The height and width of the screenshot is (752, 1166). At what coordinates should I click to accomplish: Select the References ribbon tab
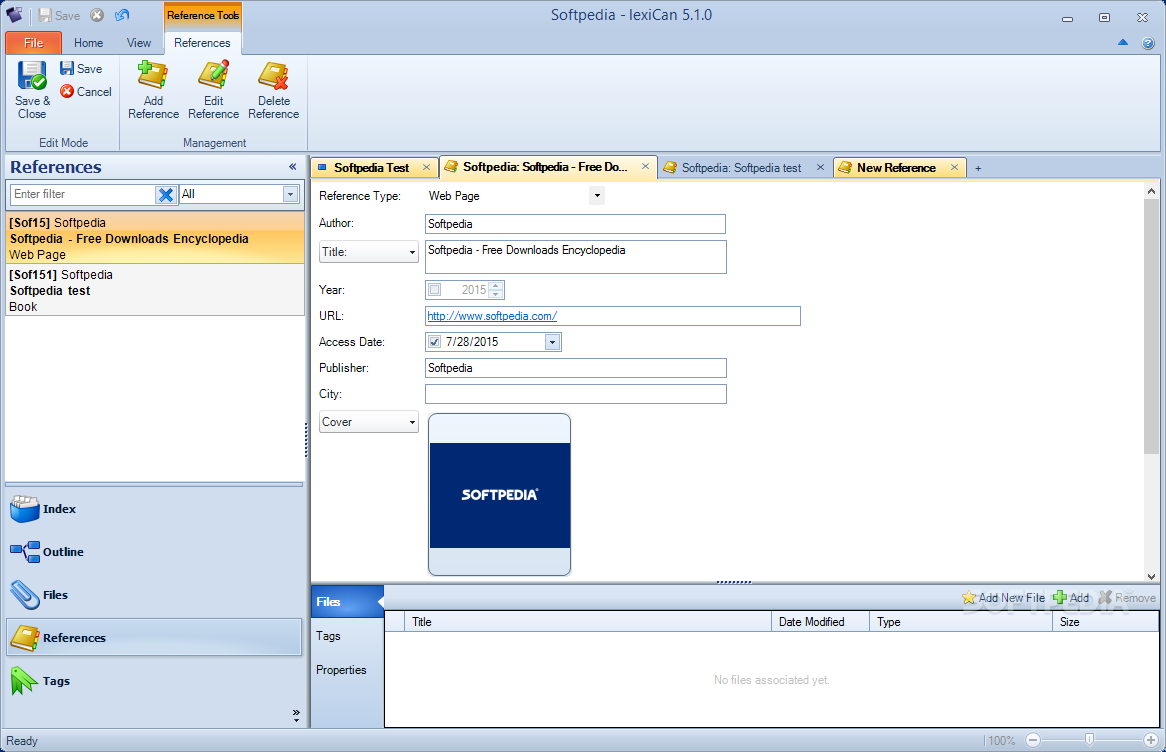202,42
